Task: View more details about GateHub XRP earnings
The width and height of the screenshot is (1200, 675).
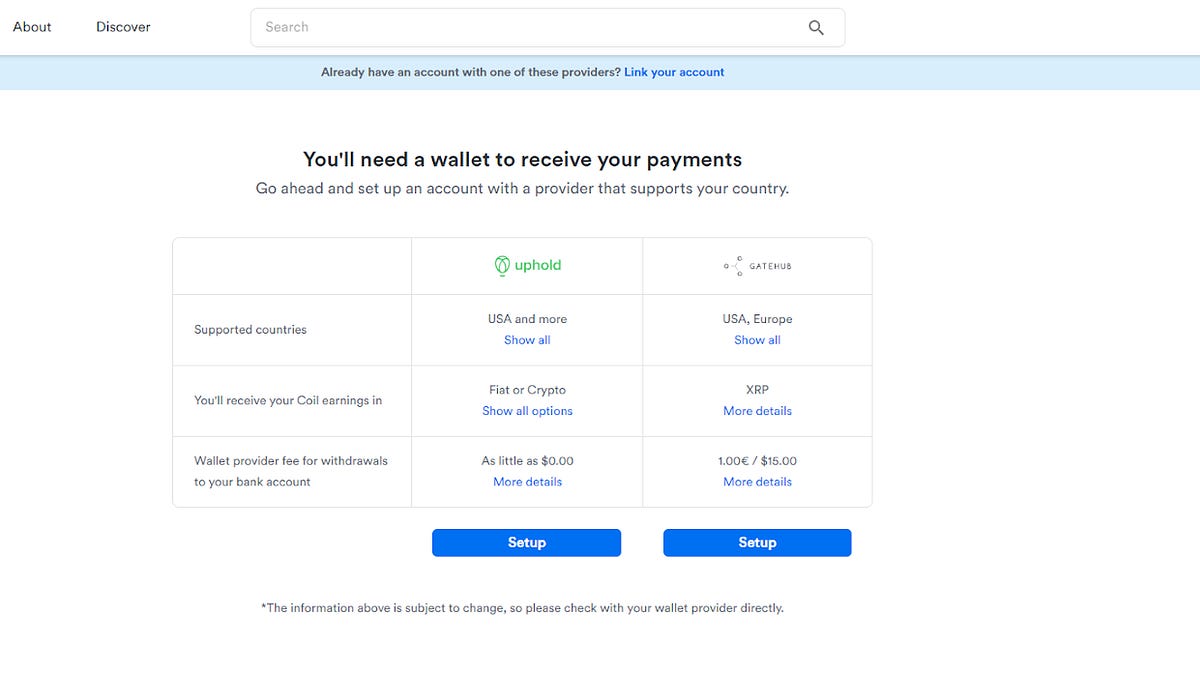Action: [757, 411]
